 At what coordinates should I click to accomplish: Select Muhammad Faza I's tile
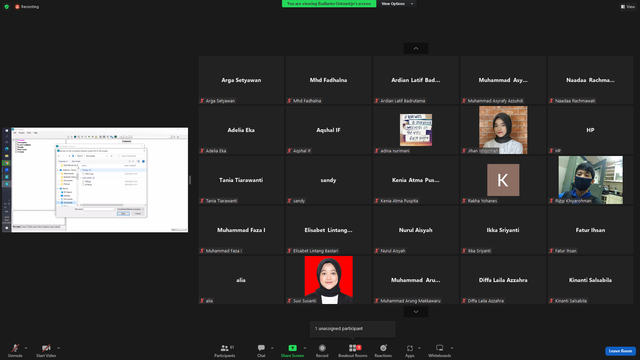coord(241,230)
